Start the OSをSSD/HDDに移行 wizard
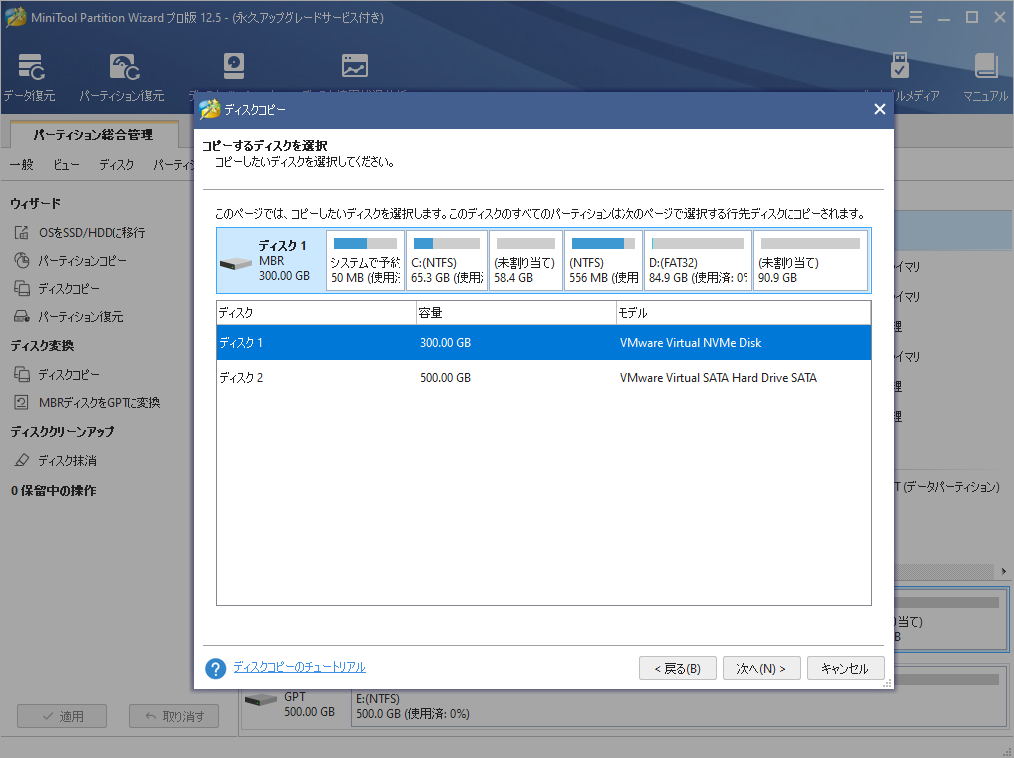The image size is (1014, 758). pyautogui.click(x=92, y=233)
